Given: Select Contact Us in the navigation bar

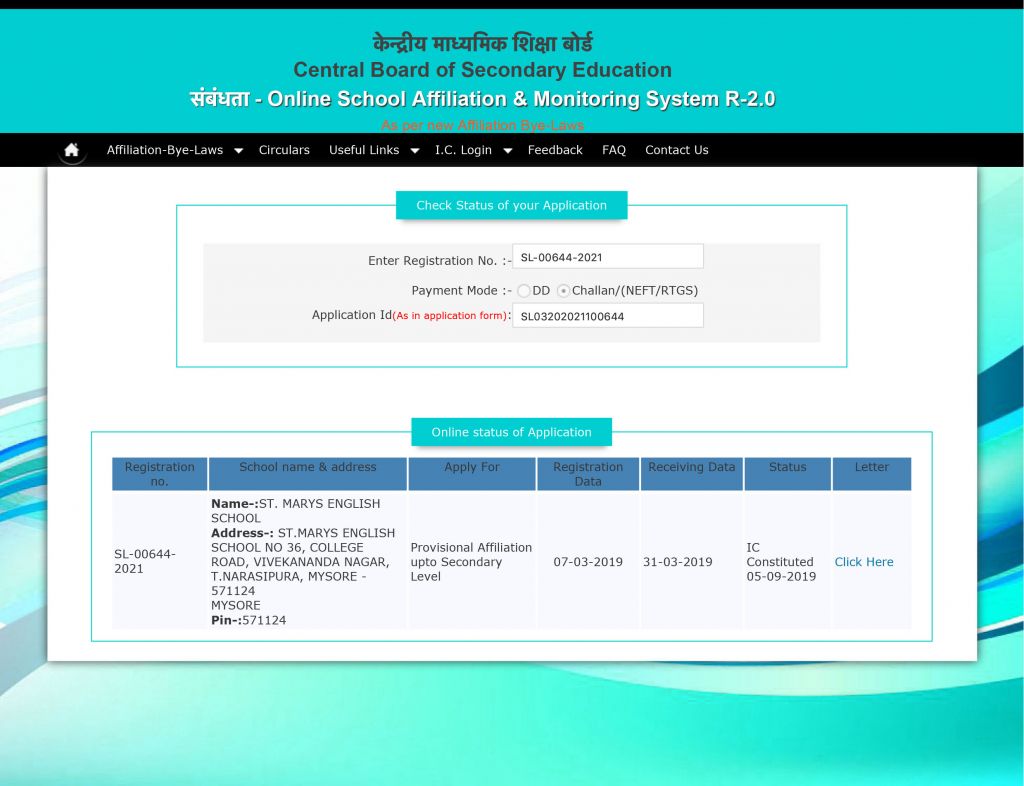Looking at the screenshot, I should (x=677, y=150).
